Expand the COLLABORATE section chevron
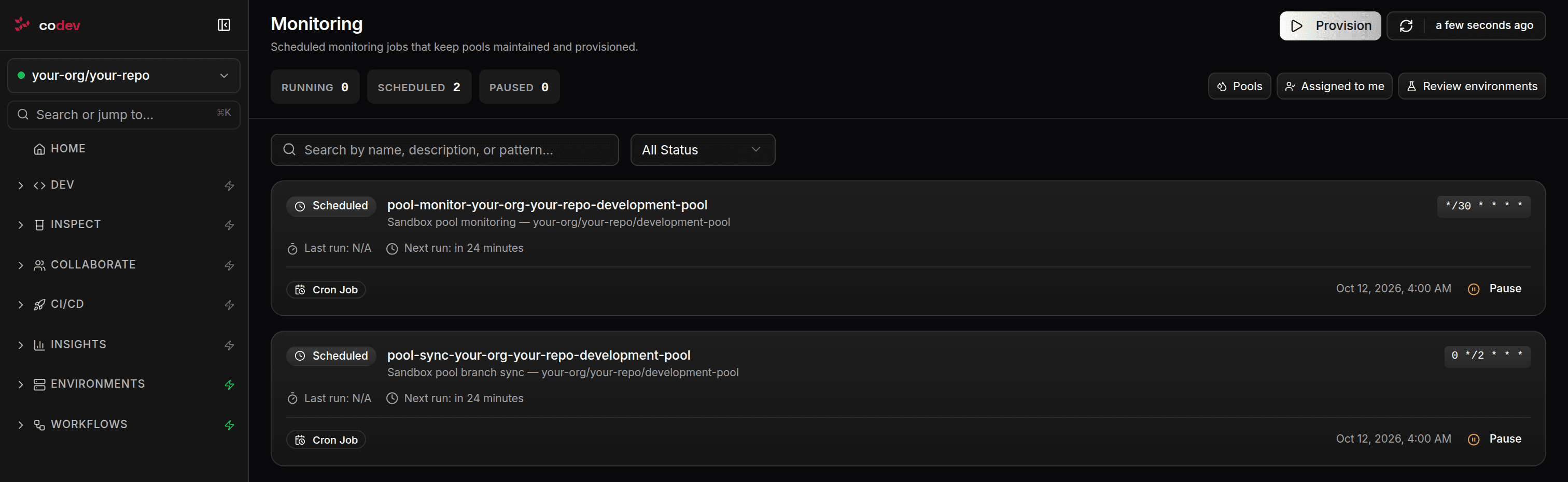Screen dimensions: 1568x482 [21, 265]
